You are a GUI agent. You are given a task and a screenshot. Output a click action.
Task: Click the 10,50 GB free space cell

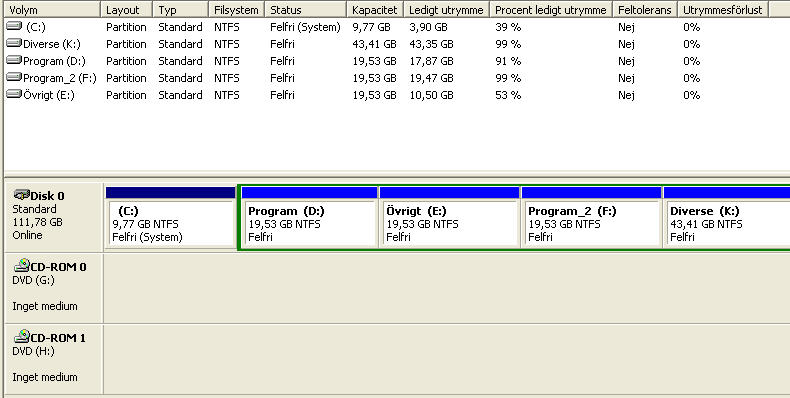pyautogui.click(x=431, y=96)
